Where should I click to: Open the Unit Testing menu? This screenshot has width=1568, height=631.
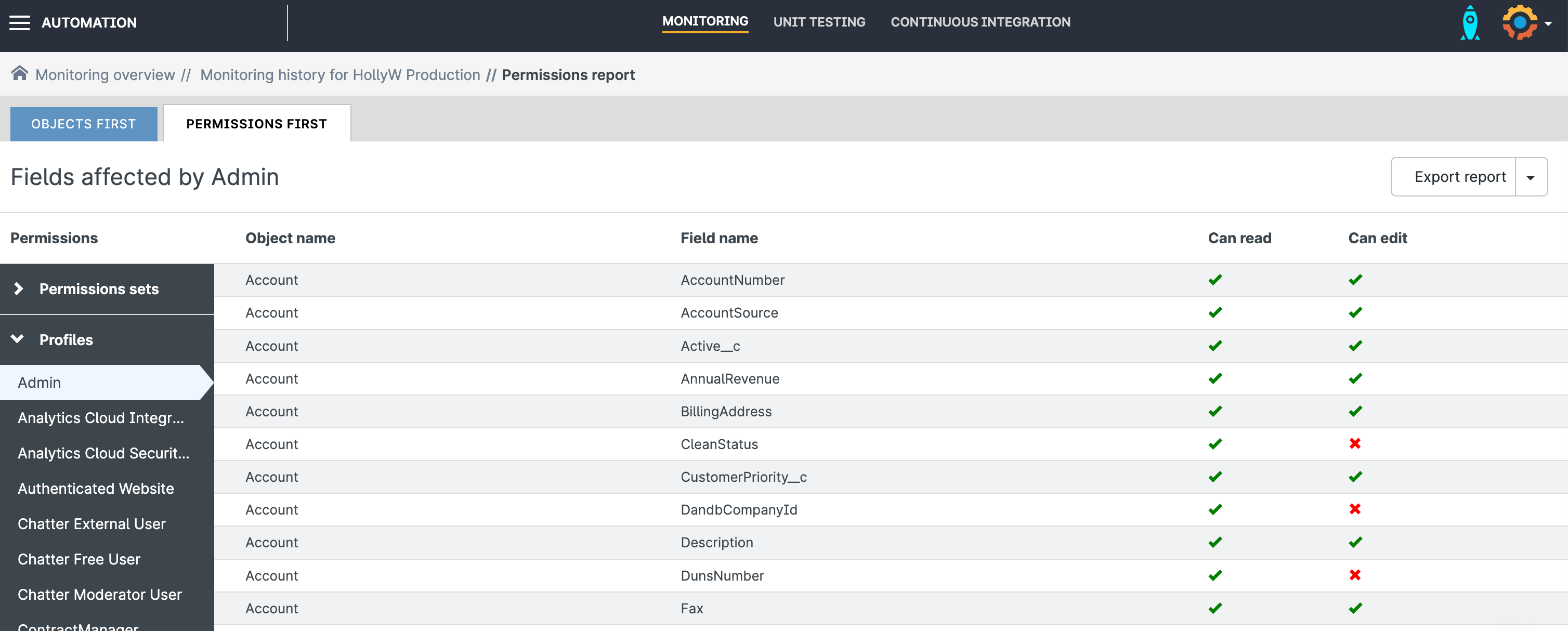click(x=819, y=22)
